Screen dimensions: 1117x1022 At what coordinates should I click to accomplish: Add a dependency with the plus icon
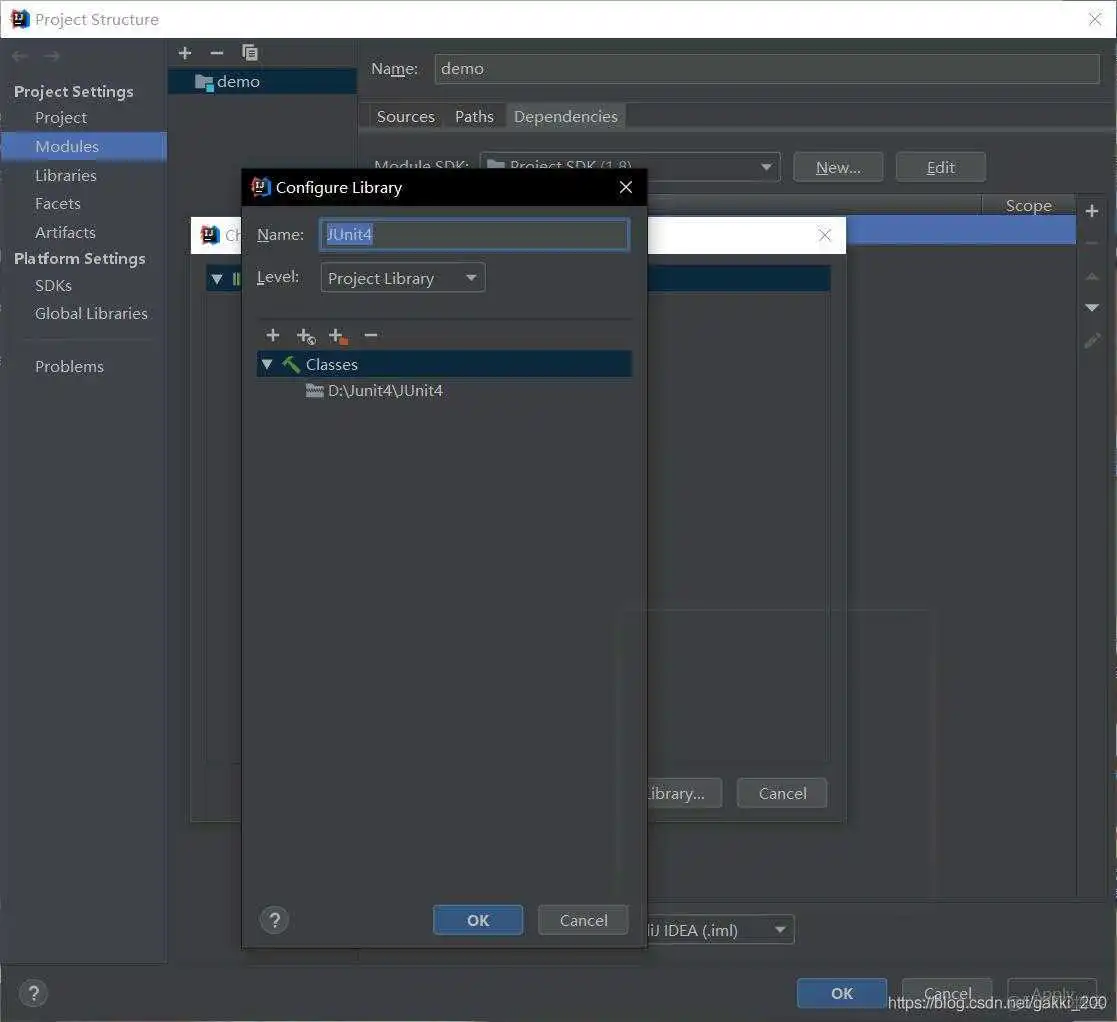coord(1092,210)
